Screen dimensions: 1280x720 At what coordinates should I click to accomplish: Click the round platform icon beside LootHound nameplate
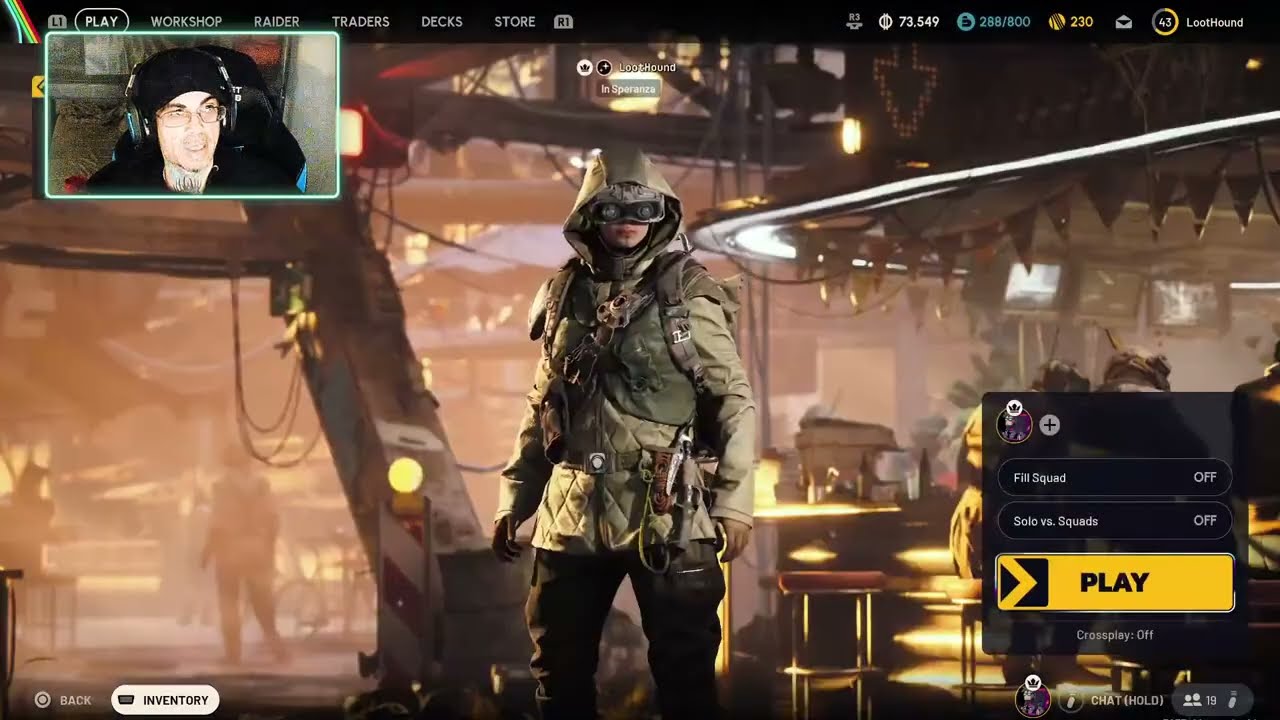604,67
